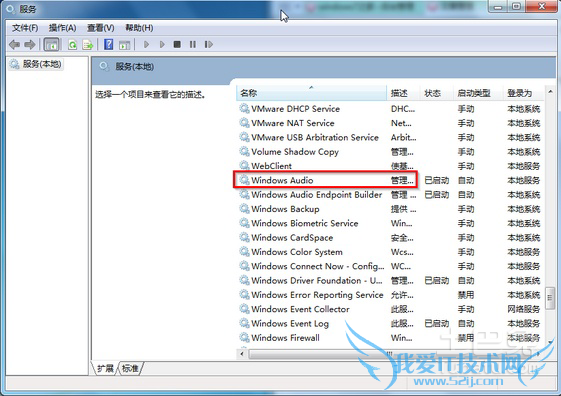Click the Export List toolbar icon
The image size is (561, 396).
tap(88, 45)
